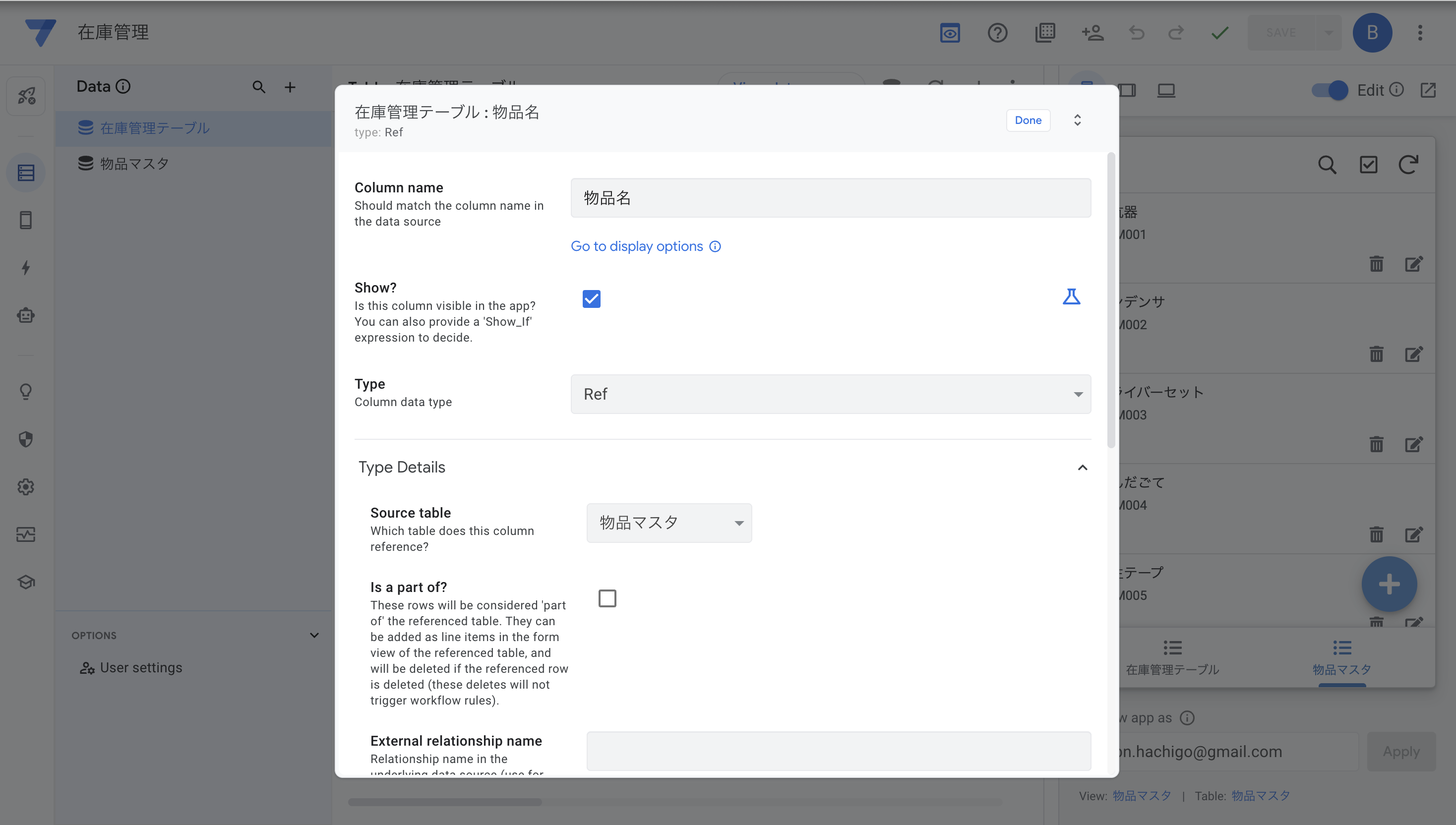The image size is (1456, 825).
Task: Select 物品マスタ table in Data list
Action: click(134, 164)
